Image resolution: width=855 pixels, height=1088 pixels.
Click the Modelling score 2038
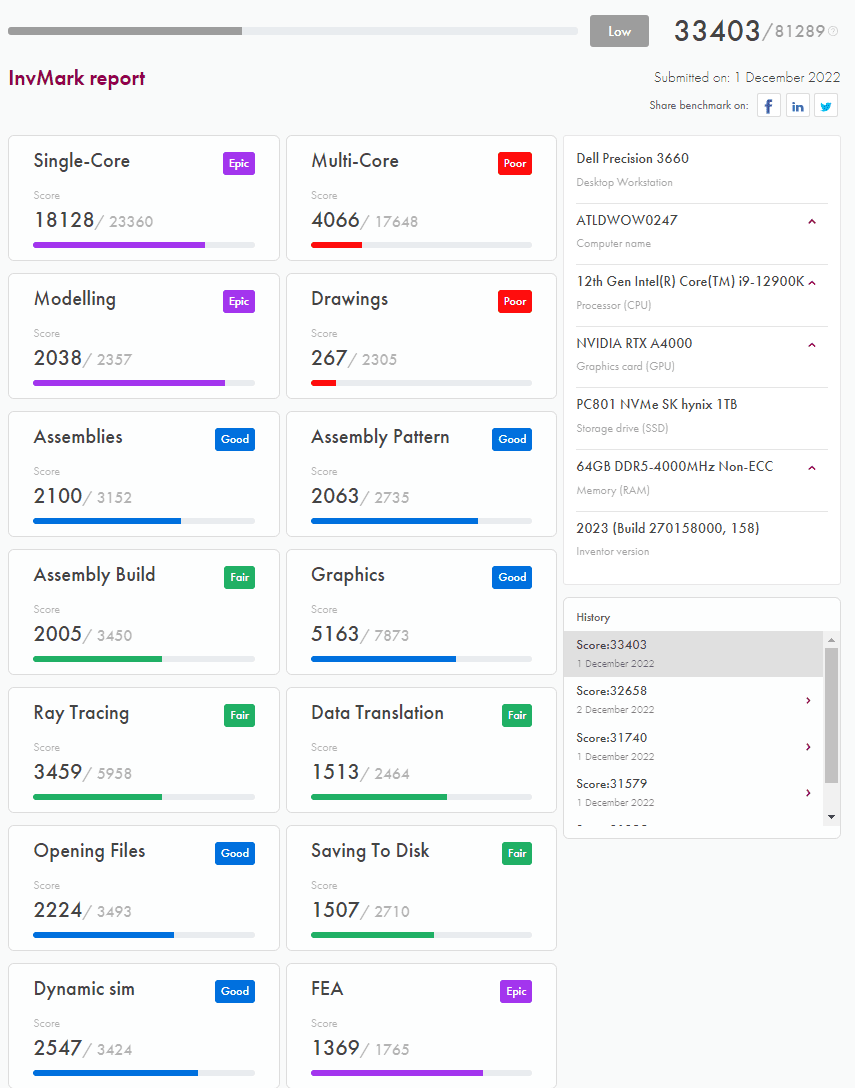click(58, 358)
